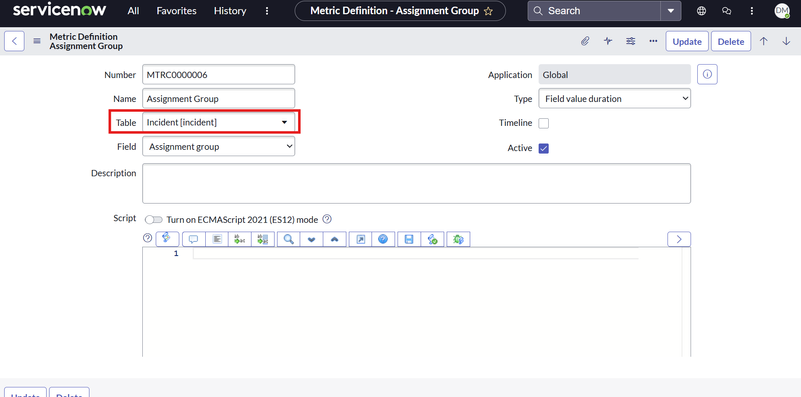
Task: Save script with the floppy disk icon
Action: 409,239
